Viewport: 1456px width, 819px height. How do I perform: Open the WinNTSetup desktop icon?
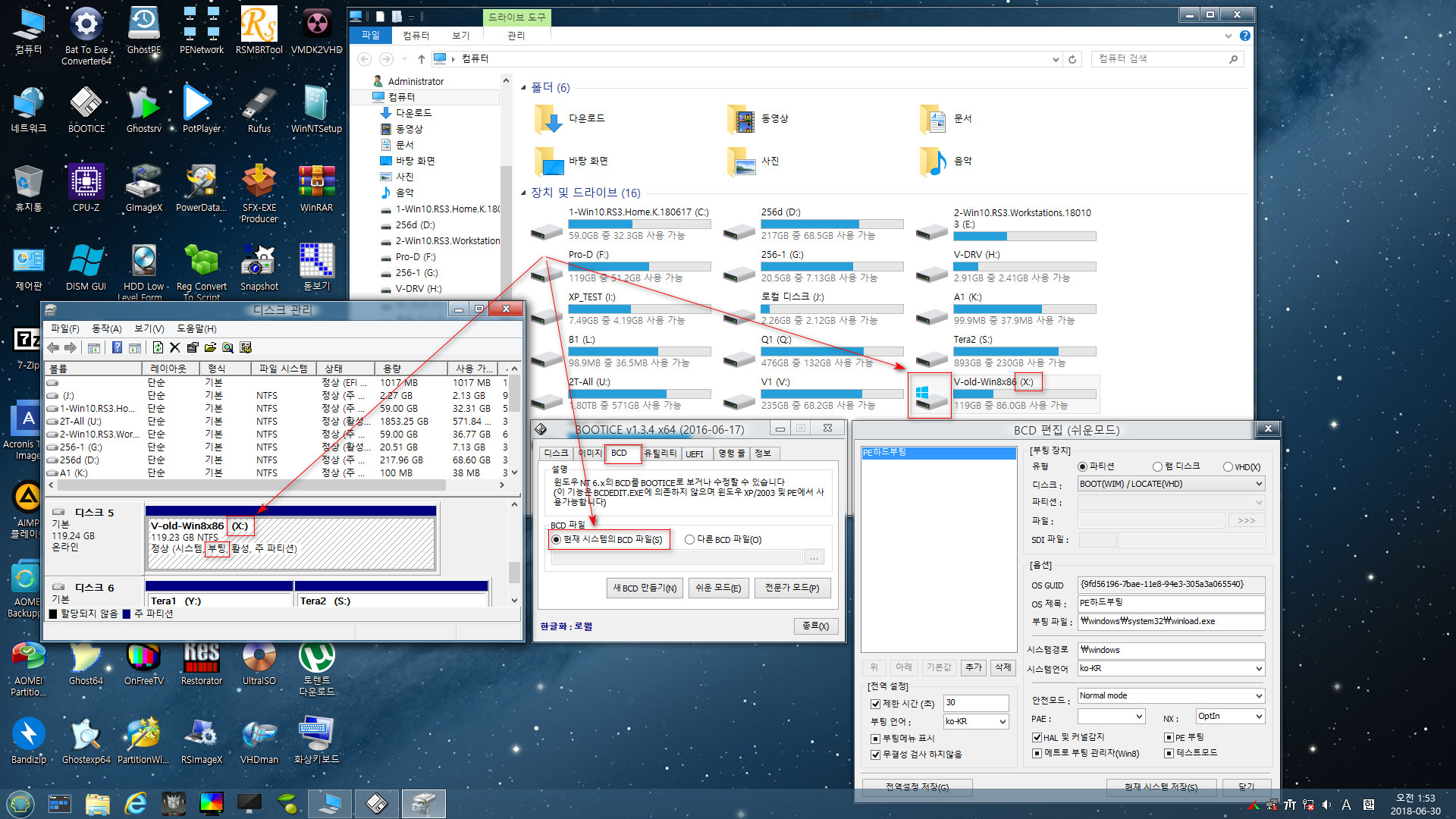click(316, 108)
